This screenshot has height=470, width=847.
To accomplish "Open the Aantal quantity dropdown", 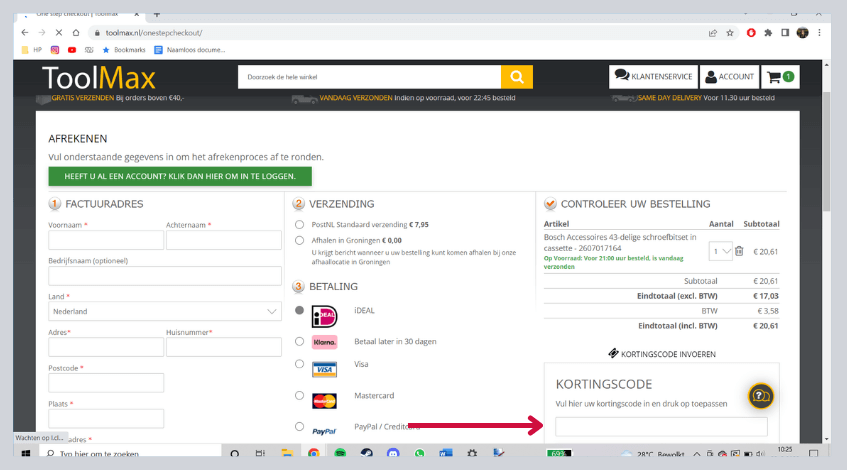I will point(721,251).
